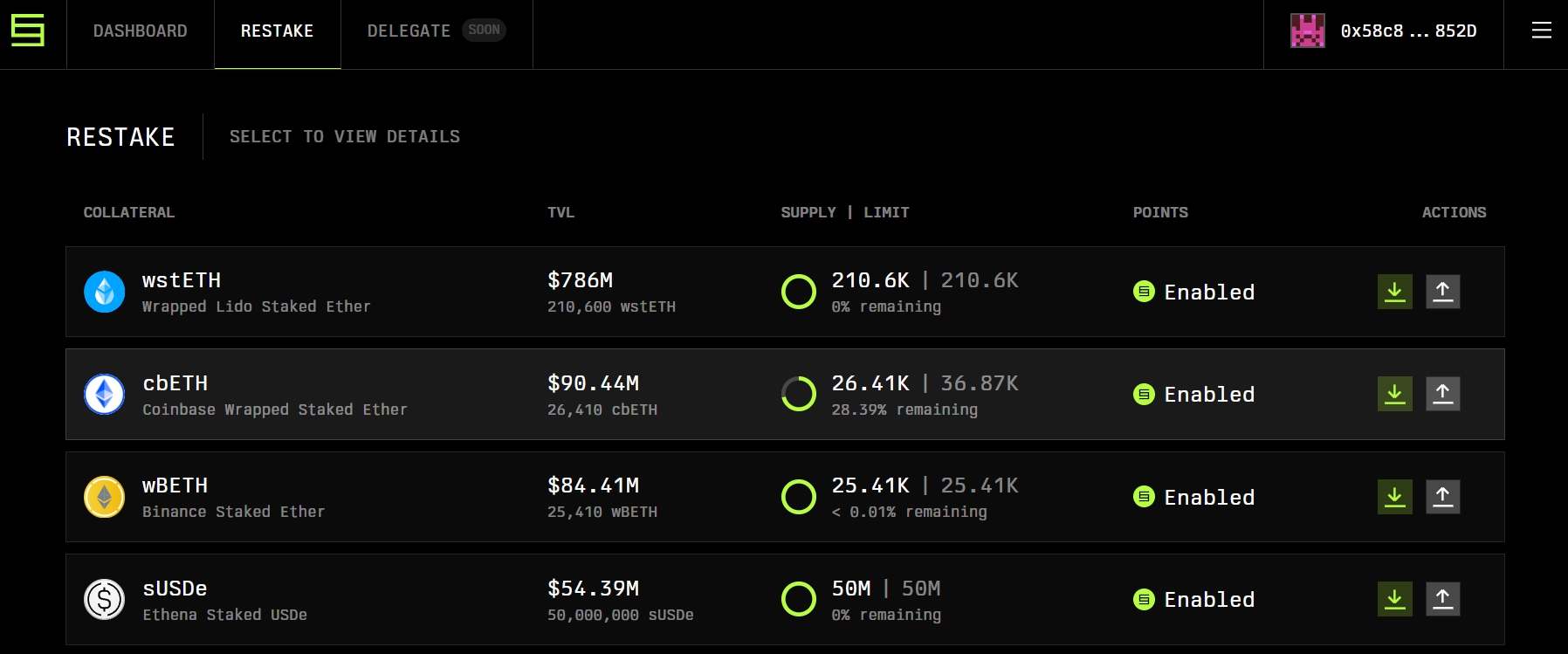Click the deposit icon for cbETH

1394,394
